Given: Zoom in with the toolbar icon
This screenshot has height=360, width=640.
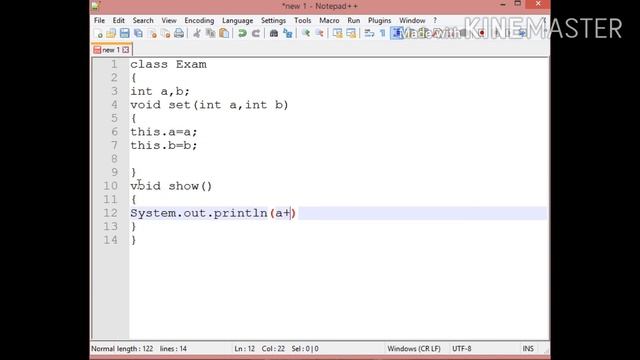Looking at the screenshot, I should [x=306, y=33].
